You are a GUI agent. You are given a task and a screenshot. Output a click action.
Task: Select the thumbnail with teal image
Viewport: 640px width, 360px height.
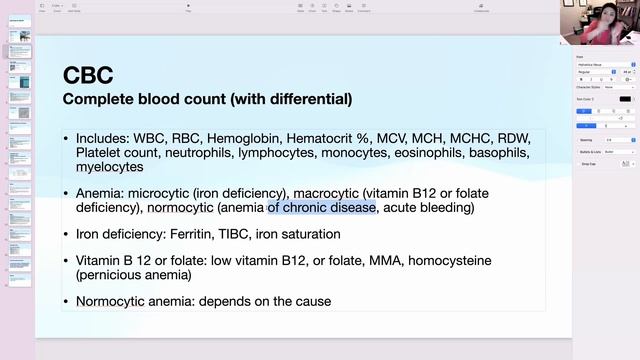coord(20,82)
